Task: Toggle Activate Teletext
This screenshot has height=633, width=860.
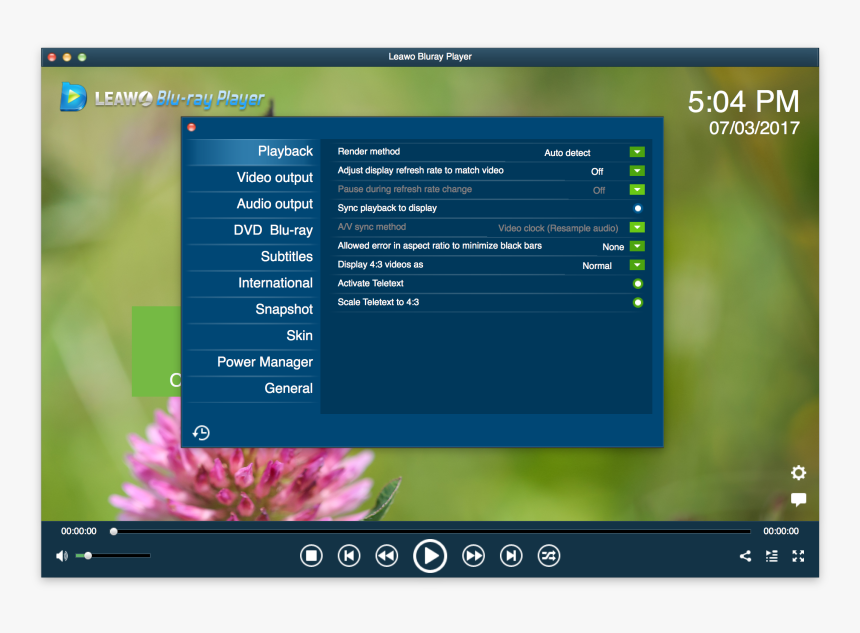Action: pos(637,283)
